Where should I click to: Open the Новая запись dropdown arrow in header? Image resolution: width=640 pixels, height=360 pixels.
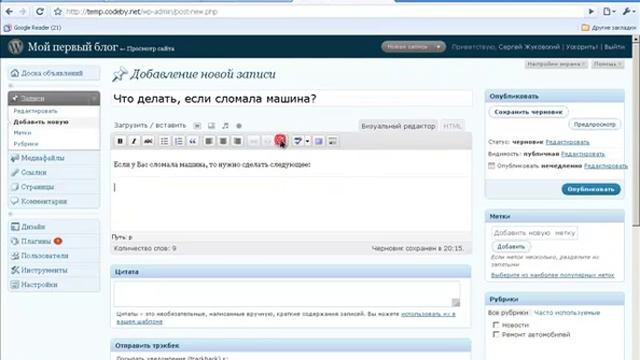438,47
